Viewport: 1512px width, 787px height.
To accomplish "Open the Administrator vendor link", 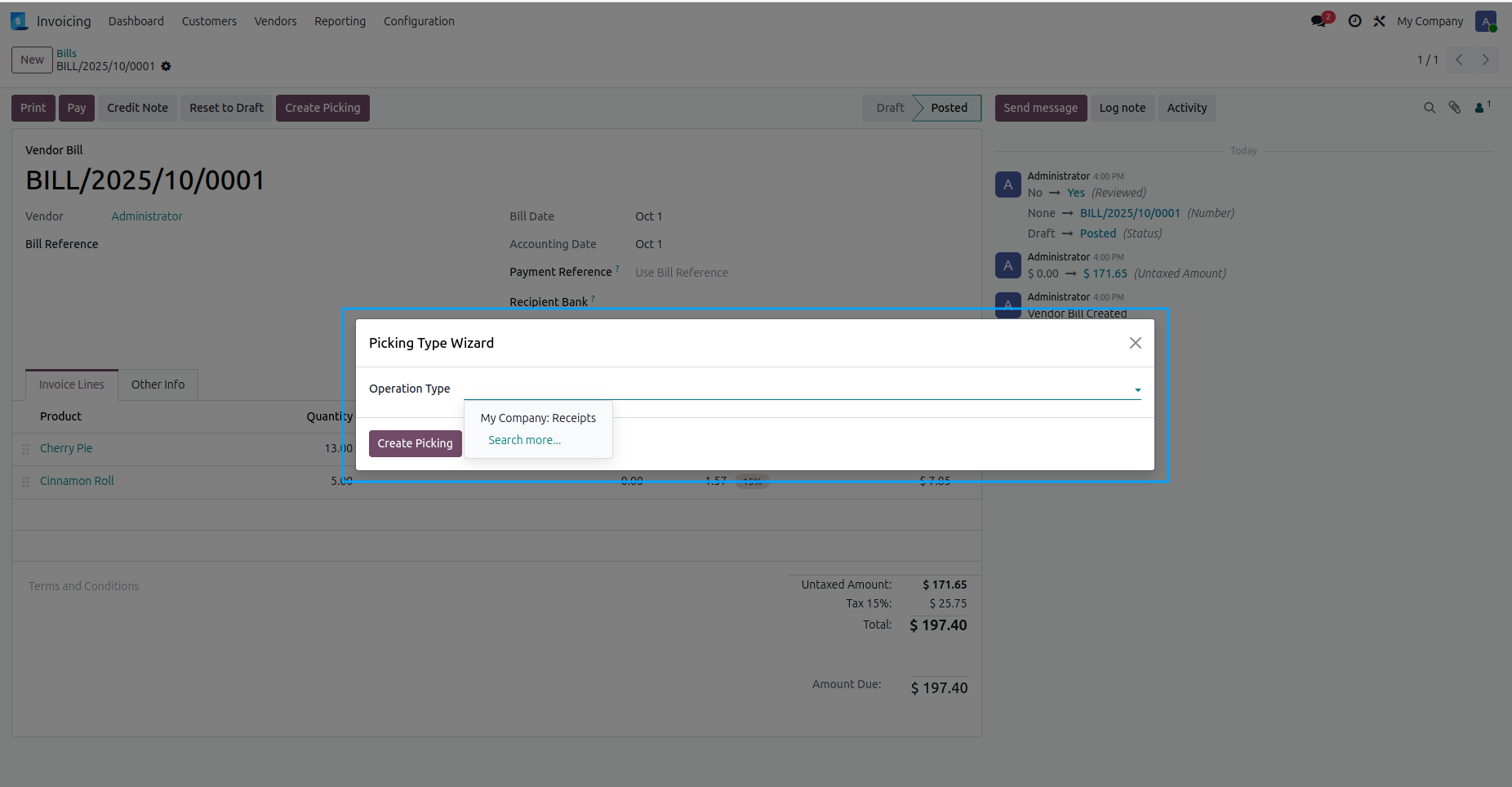I will coord(147,216).
